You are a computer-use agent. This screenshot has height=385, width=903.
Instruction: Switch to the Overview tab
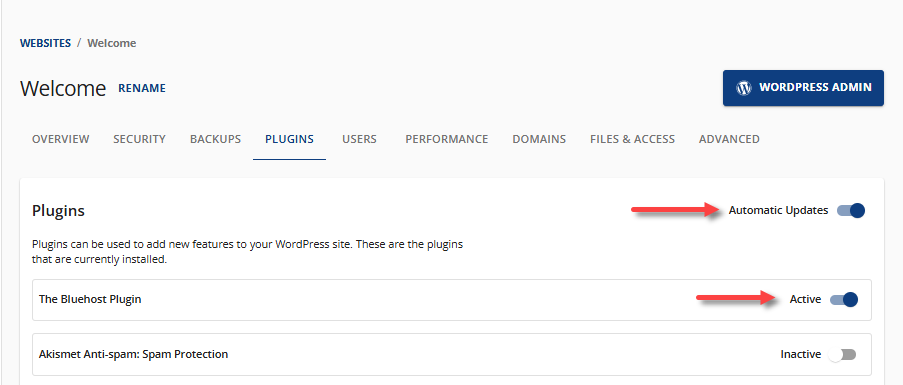(60, 139)
